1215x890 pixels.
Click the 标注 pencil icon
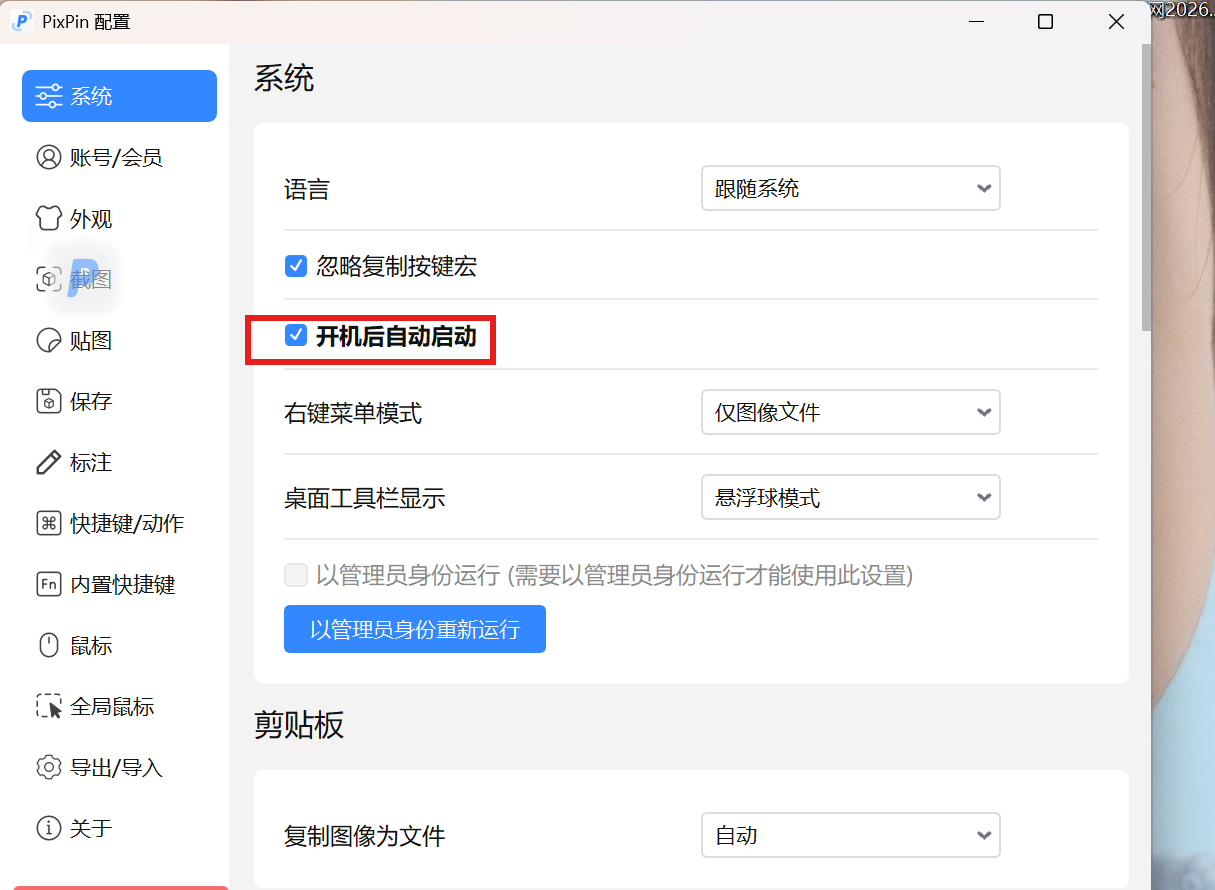49,462
